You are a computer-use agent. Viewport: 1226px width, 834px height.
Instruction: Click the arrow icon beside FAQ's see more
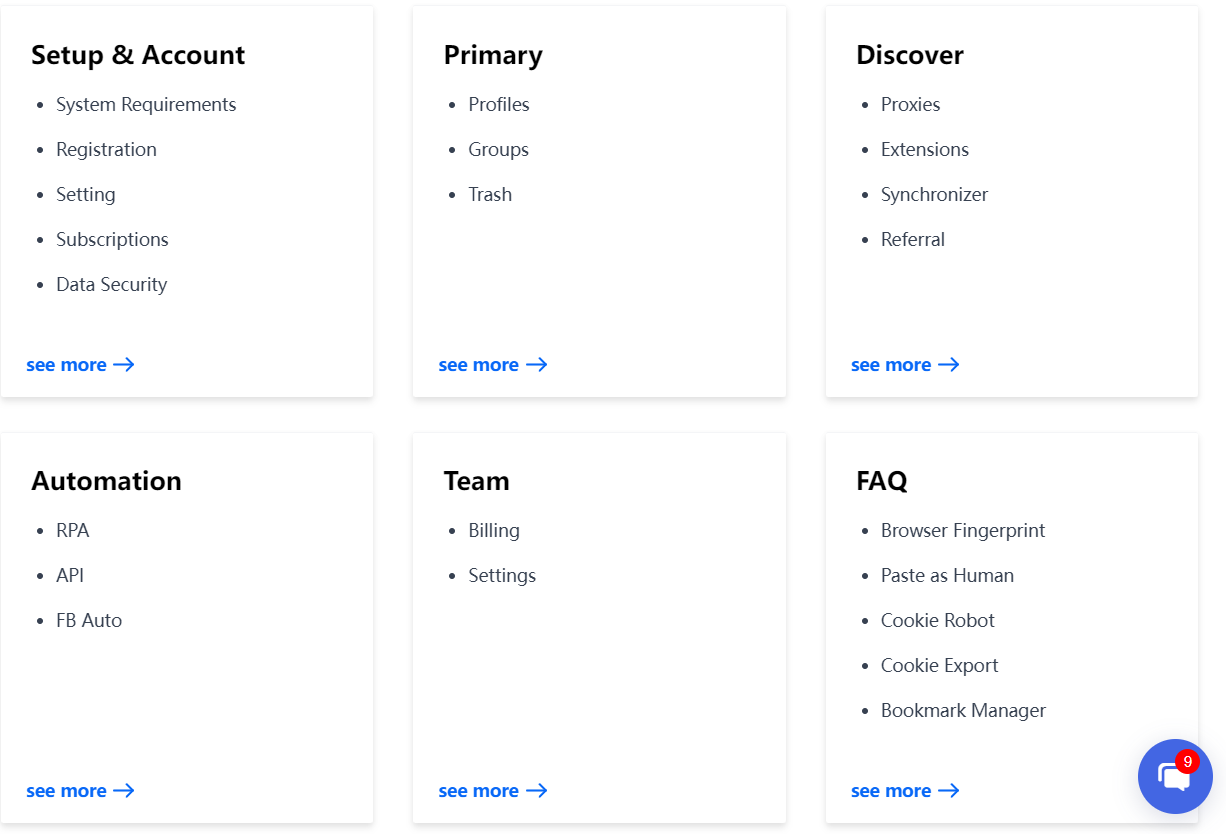click(x=950, y=790)
